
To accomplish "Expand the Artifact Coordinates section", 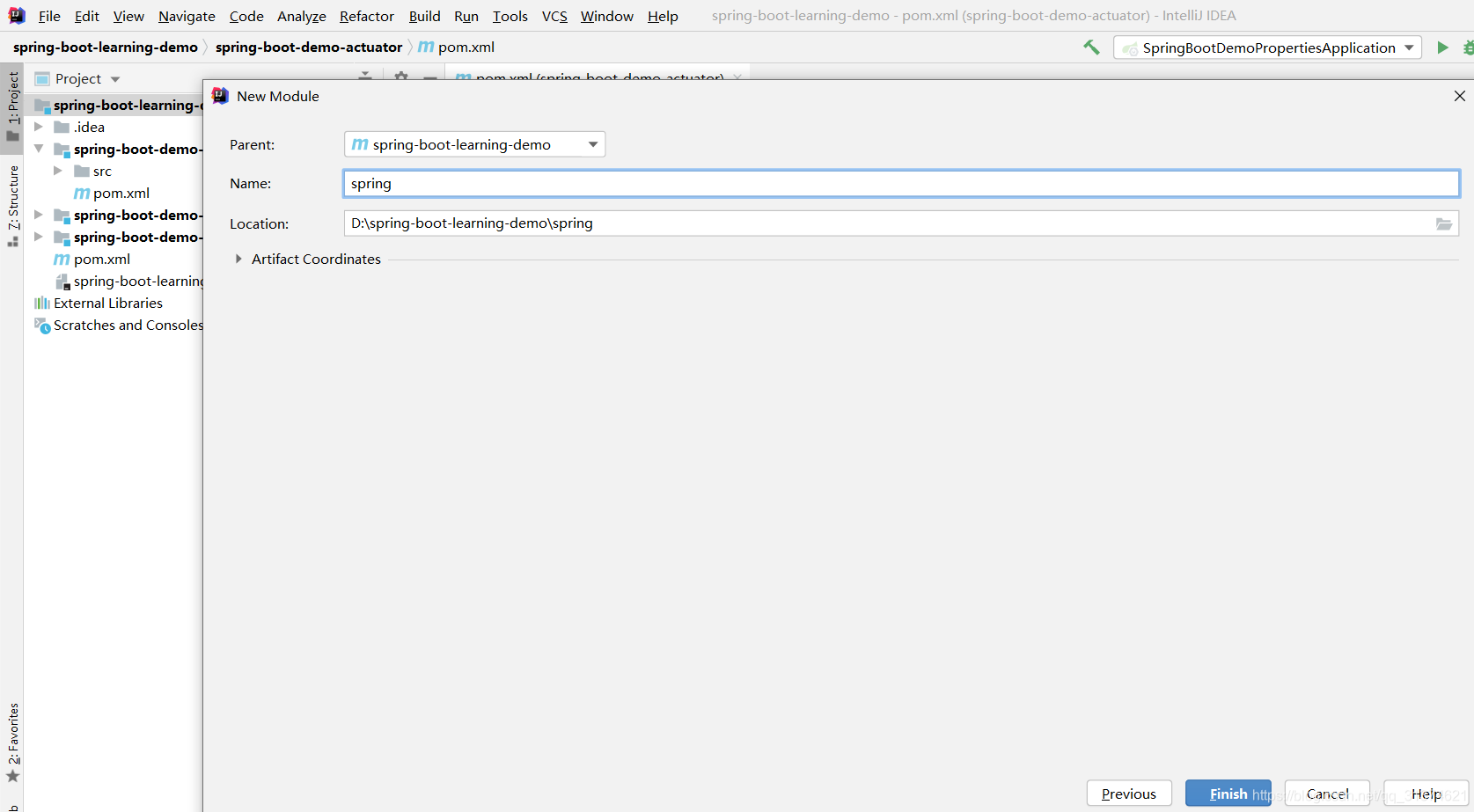I will [237, 259].
